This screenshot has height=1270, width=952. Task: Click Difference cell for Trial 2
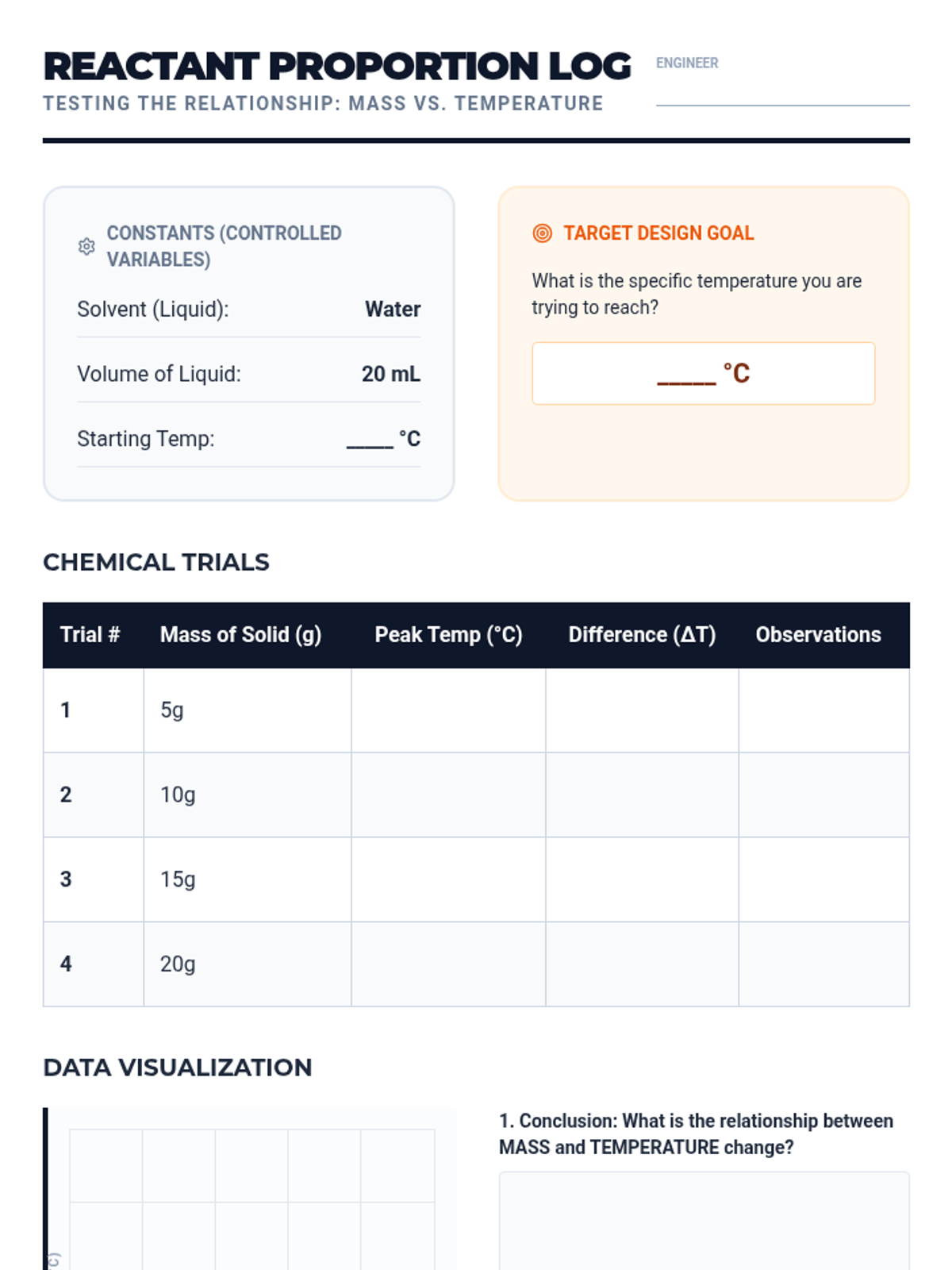642,795
